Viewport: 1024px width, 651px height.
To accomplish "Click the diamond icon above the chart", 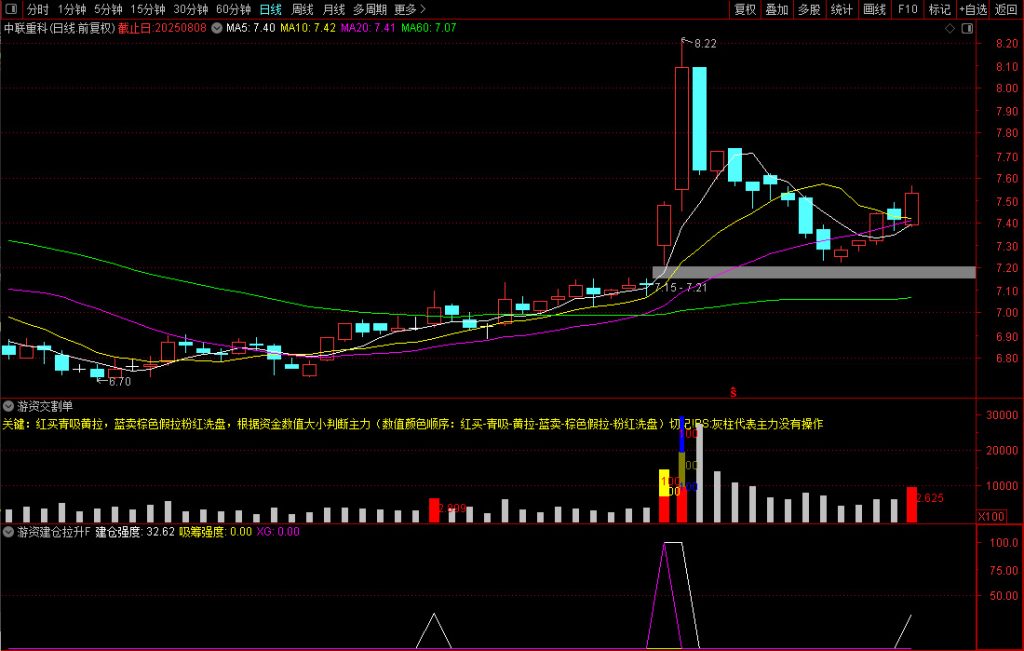I will [949, 29].
